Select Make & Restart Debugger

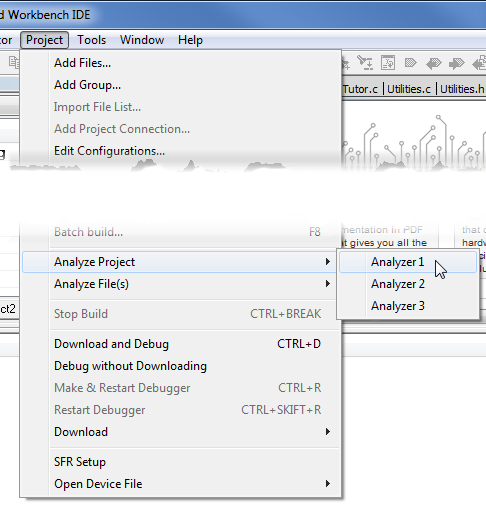click(x=180, y=388)
